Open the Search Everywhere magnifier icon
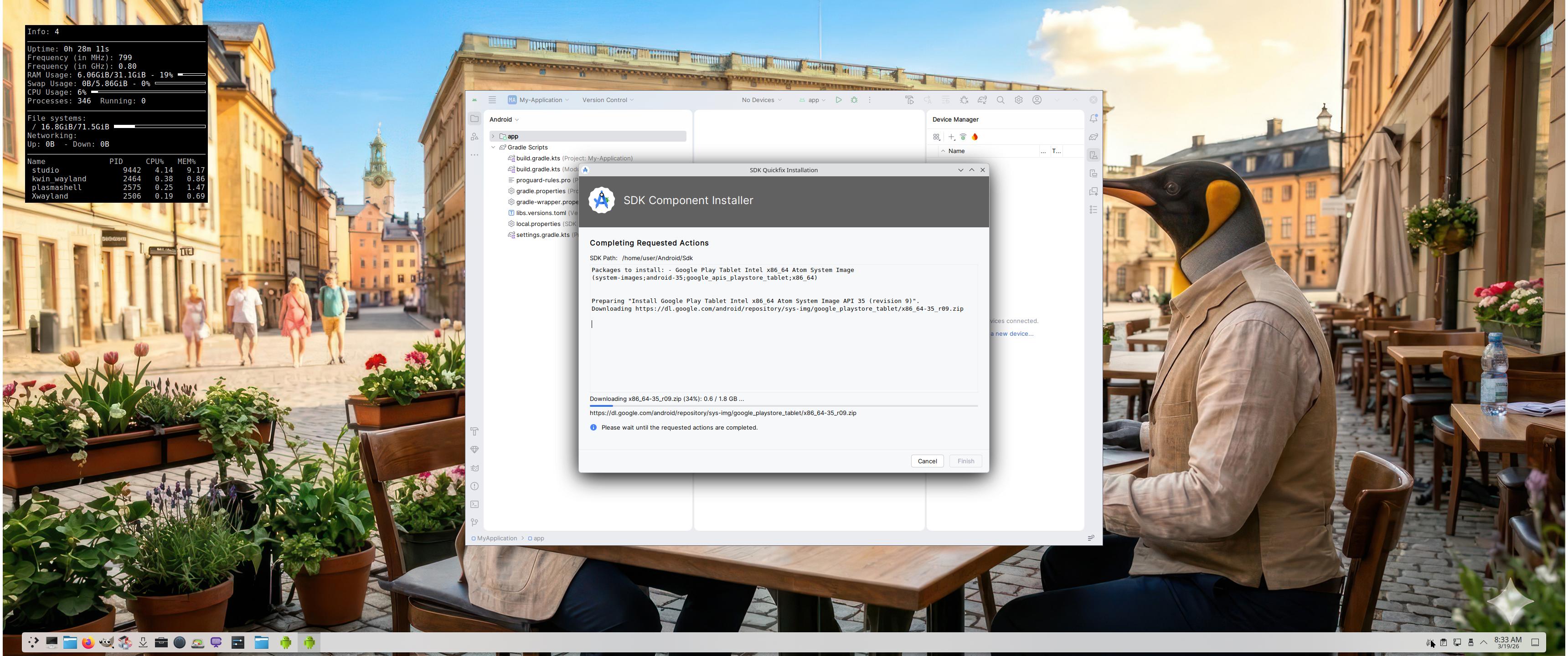Image resolution: width=1568 pixels, height=656 pixels. (1000, 100)
